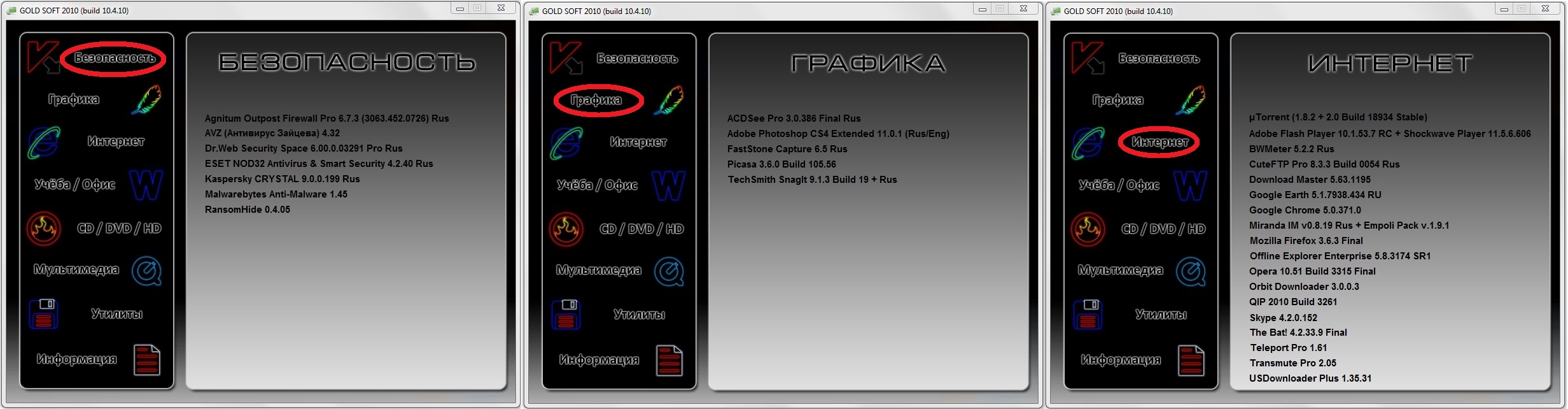Click QuickTime Q icon in right window
This screenshot has height=409, width=1568.
tap(1191, 272)
